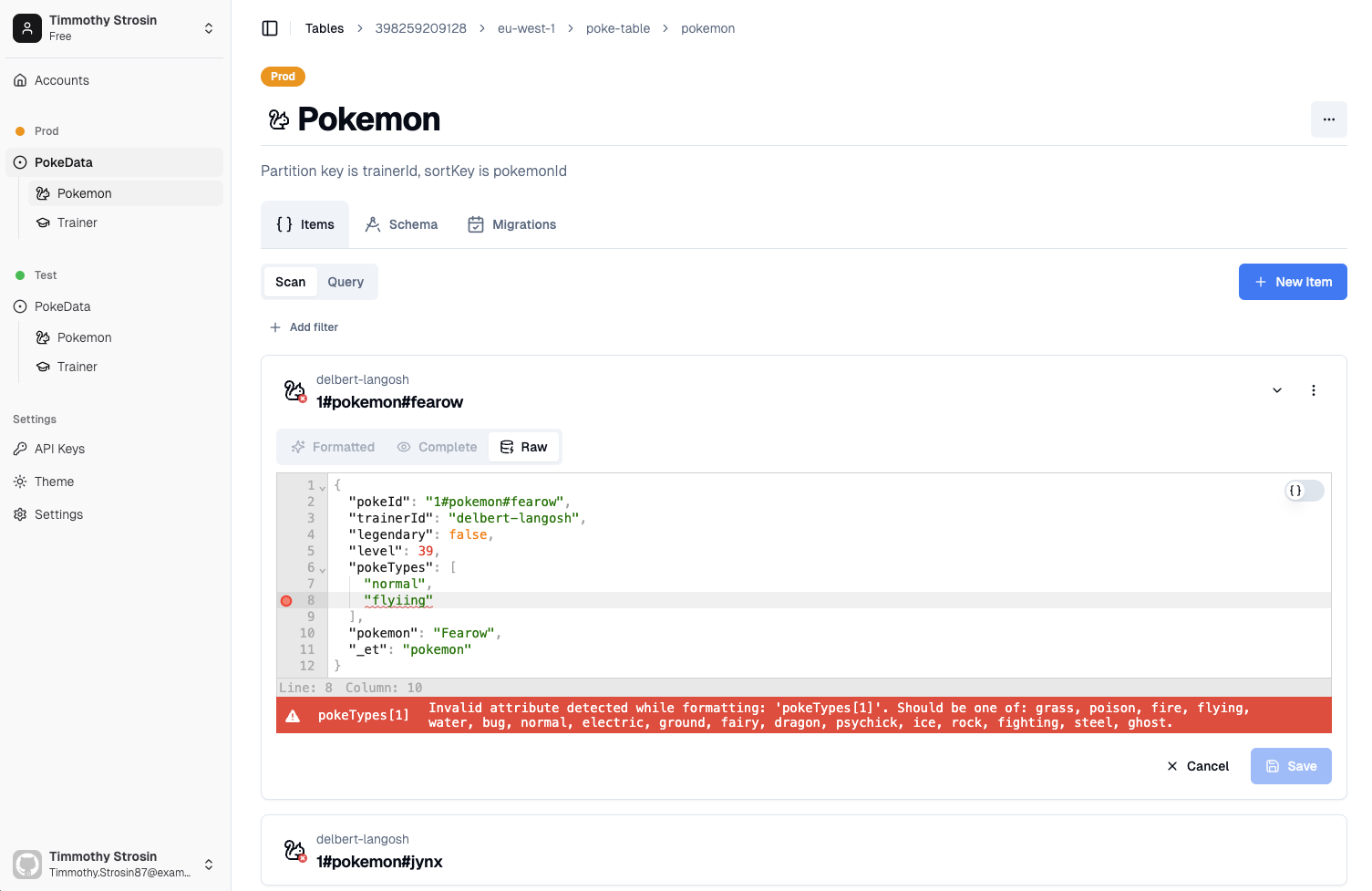
Task: Collapse the fearow item card chevron
Action: point(1276,389)
